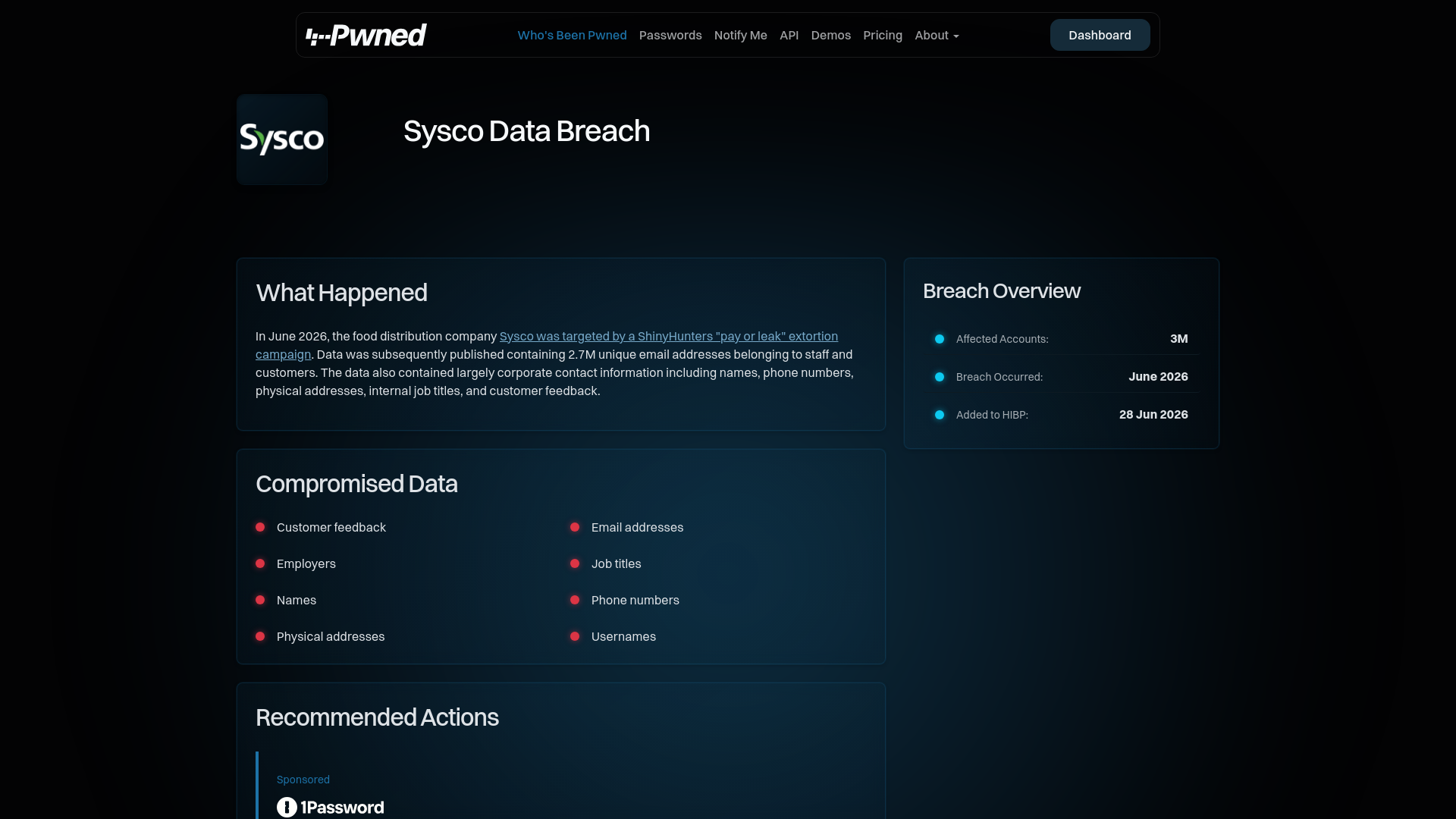Go to the Passwords page
Viewport: 1456px width, 819px height.
click(670, 35)
